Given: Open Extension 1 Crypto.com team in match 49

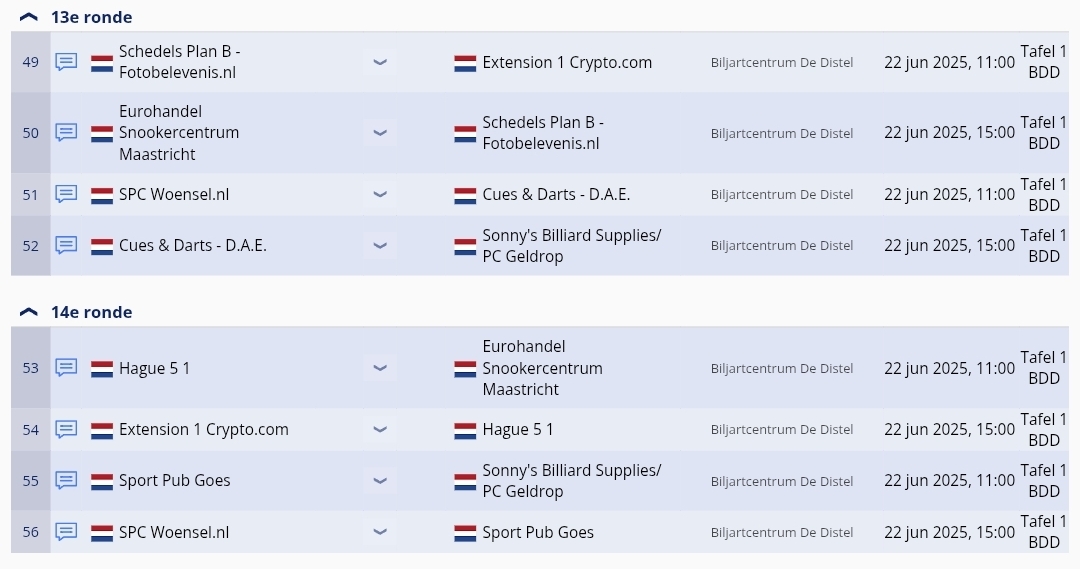Looking at the screenshot, I should coord(567,63).
